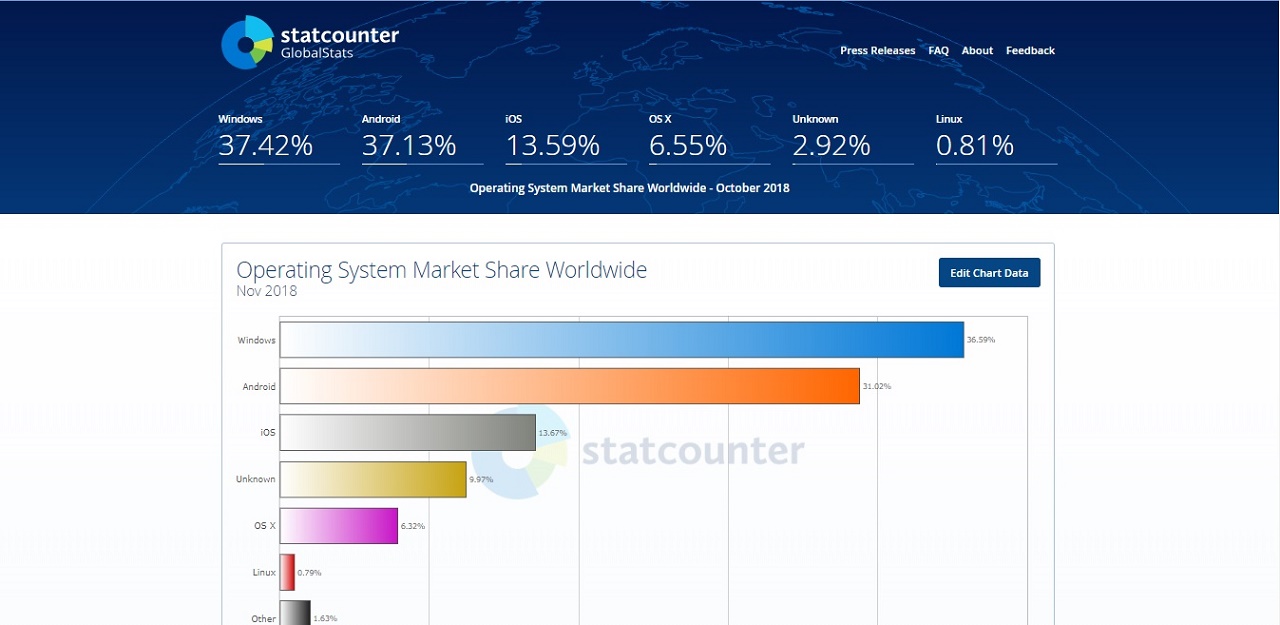Screen dimensions: 1280x625
Task: Click the 13.67% value label
Action: click(x=553, y=433)
